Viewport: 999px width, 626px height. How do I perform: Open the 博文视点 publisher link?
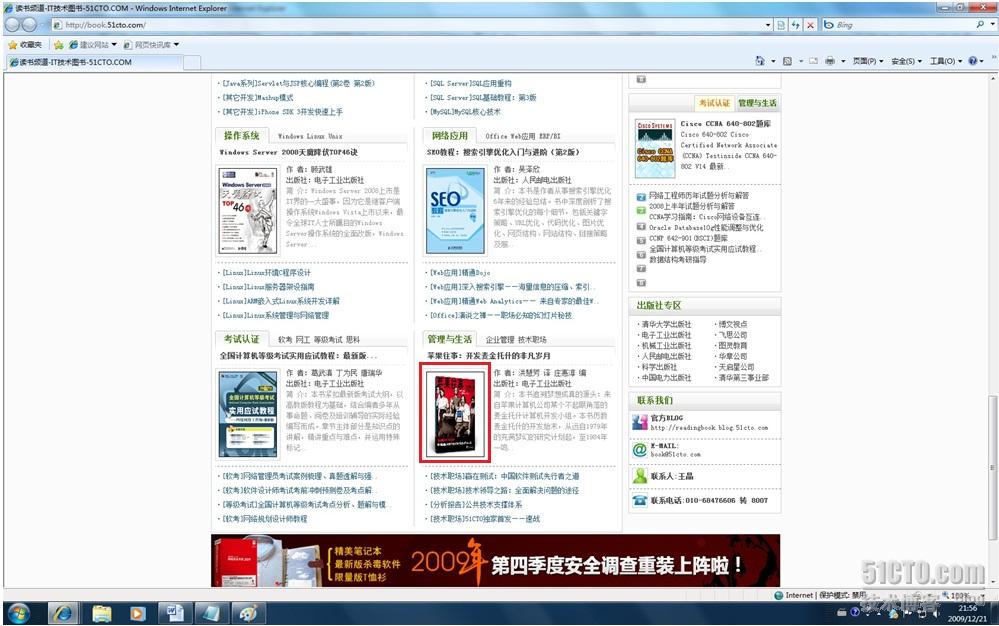coord(733,324)
